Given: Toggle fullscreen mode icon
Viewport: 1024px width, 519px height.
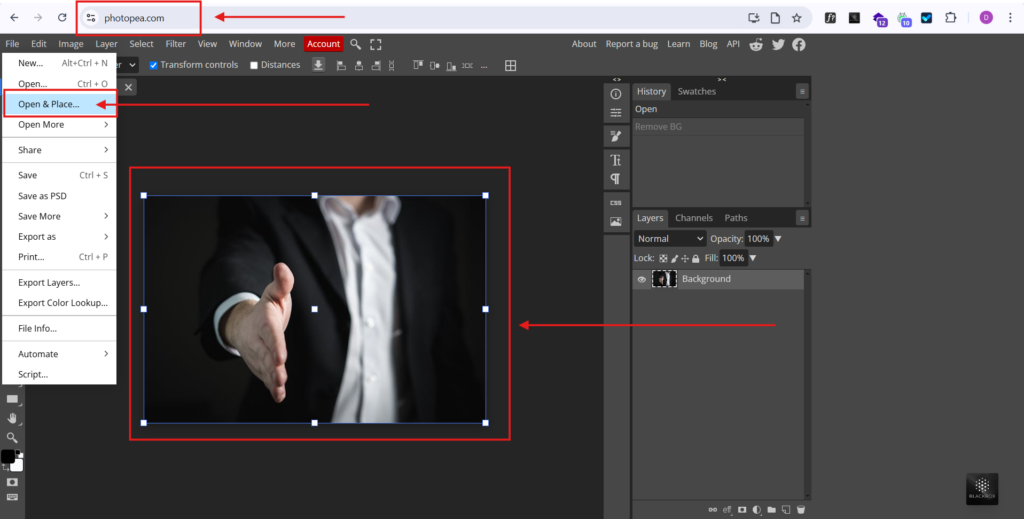Looking at the screenshot, I should (376, 44).
